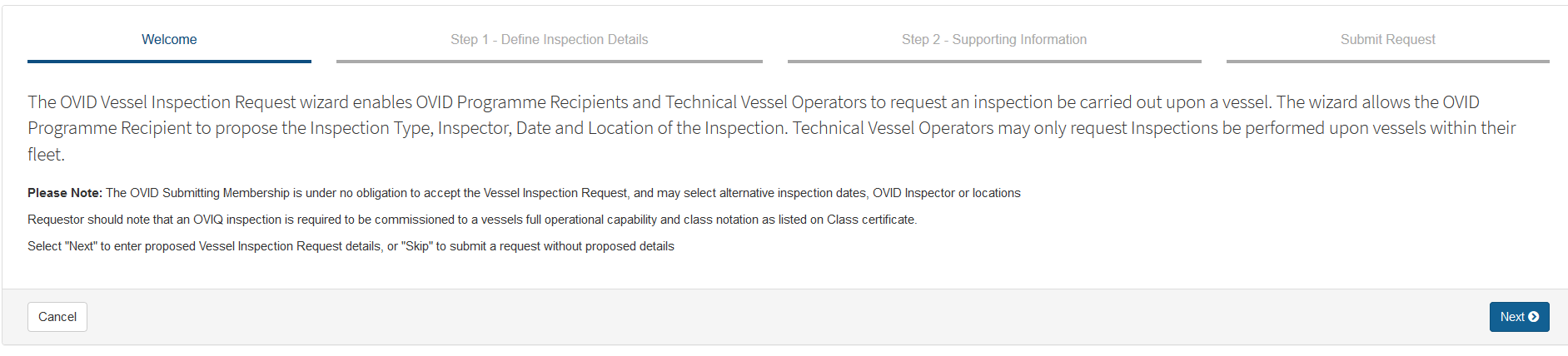Click the grey bar beneath Step 2
1568x356 pixels.
click(x=994, y=61)
